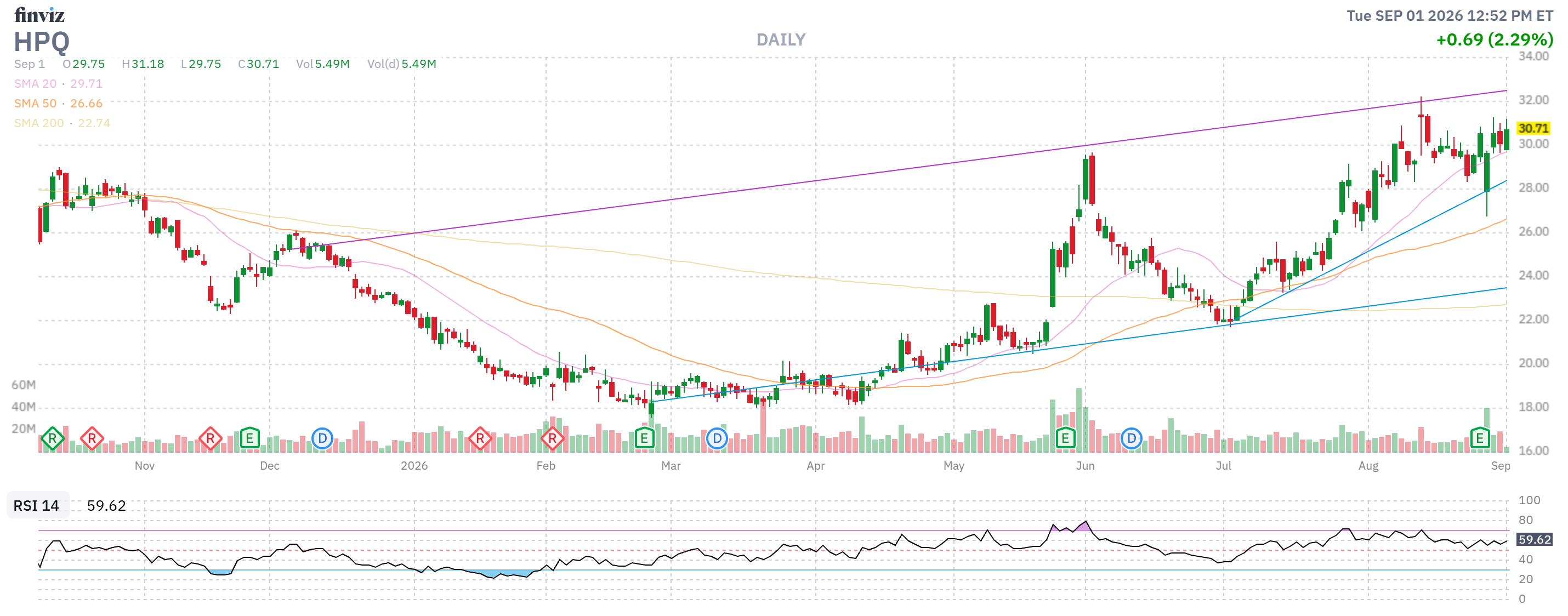Screen dimensions: 1568x616
Task: Click the red R marker in mid-January
Action: click(x=480, y=438)
